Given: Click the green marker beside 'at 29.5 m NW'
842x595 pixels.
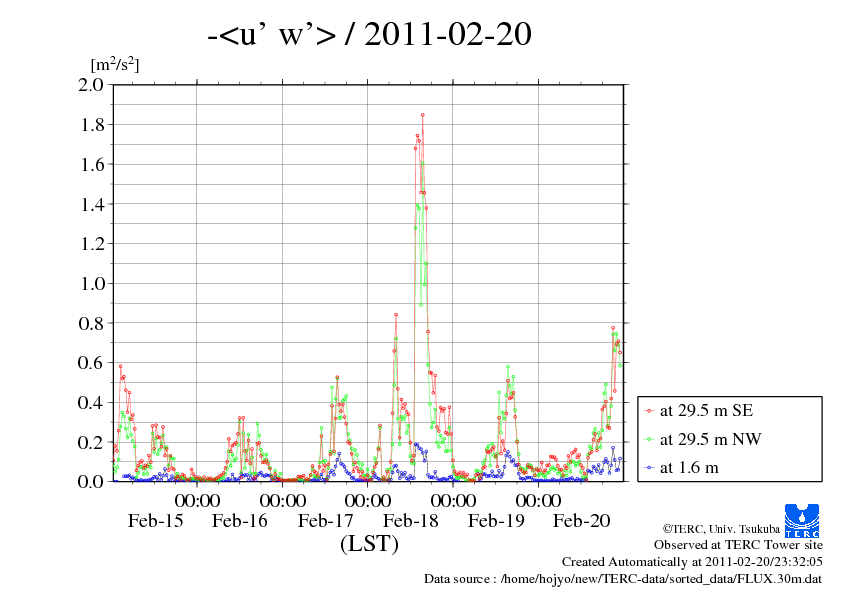Looking at the screenshot, I should tap(650, 440).
